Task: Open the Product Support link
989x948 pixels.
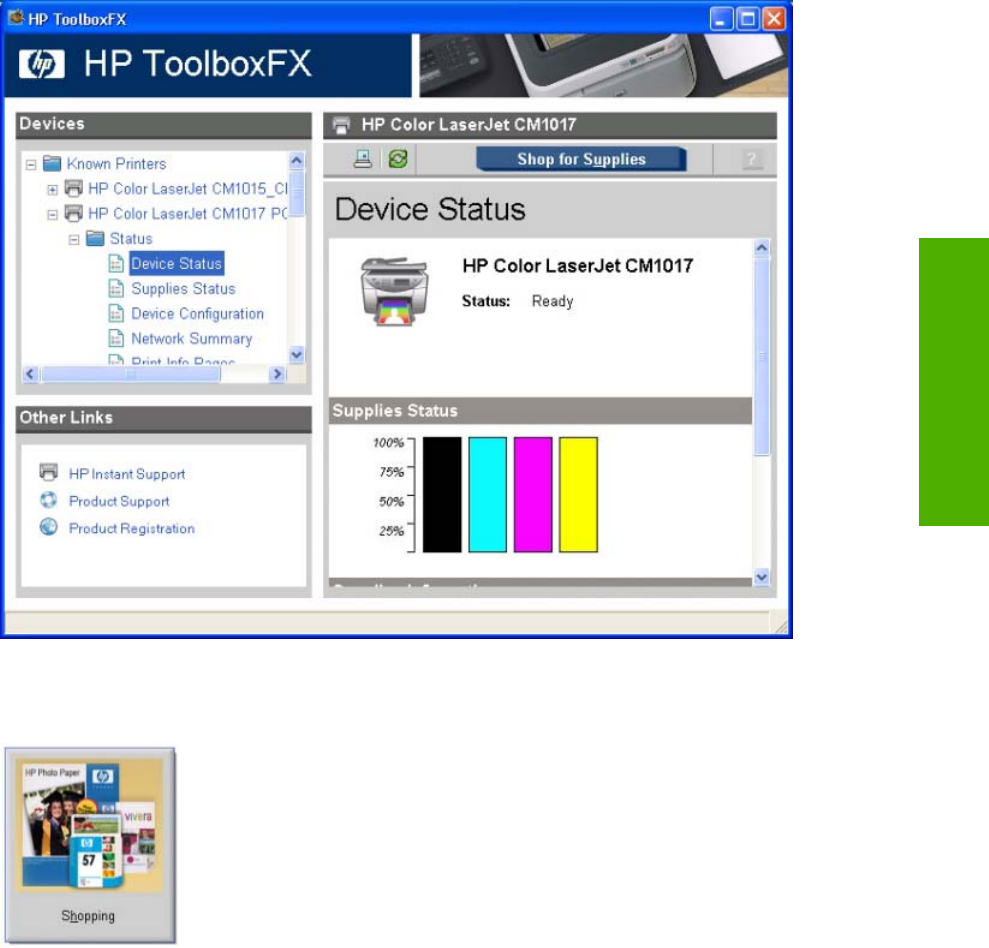Action: [119, 501]
